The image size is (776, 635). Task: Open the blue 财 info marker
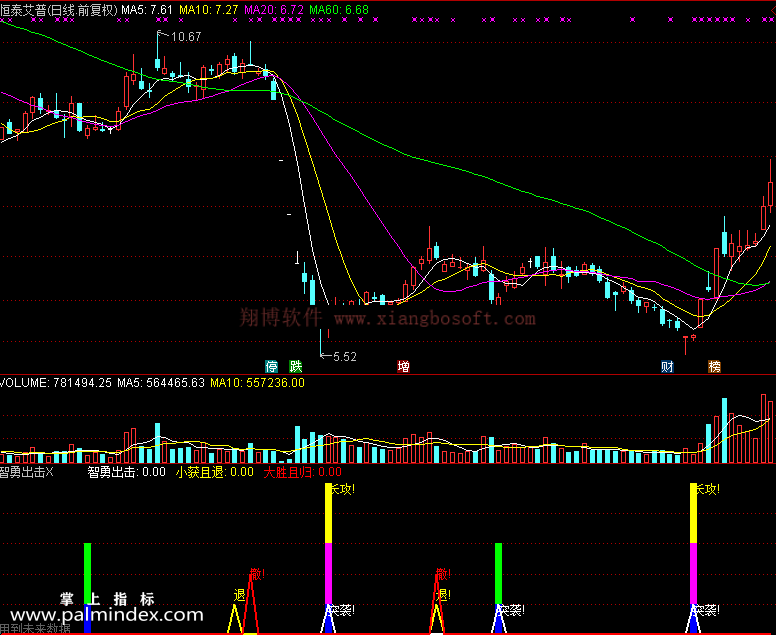point(667,367)
